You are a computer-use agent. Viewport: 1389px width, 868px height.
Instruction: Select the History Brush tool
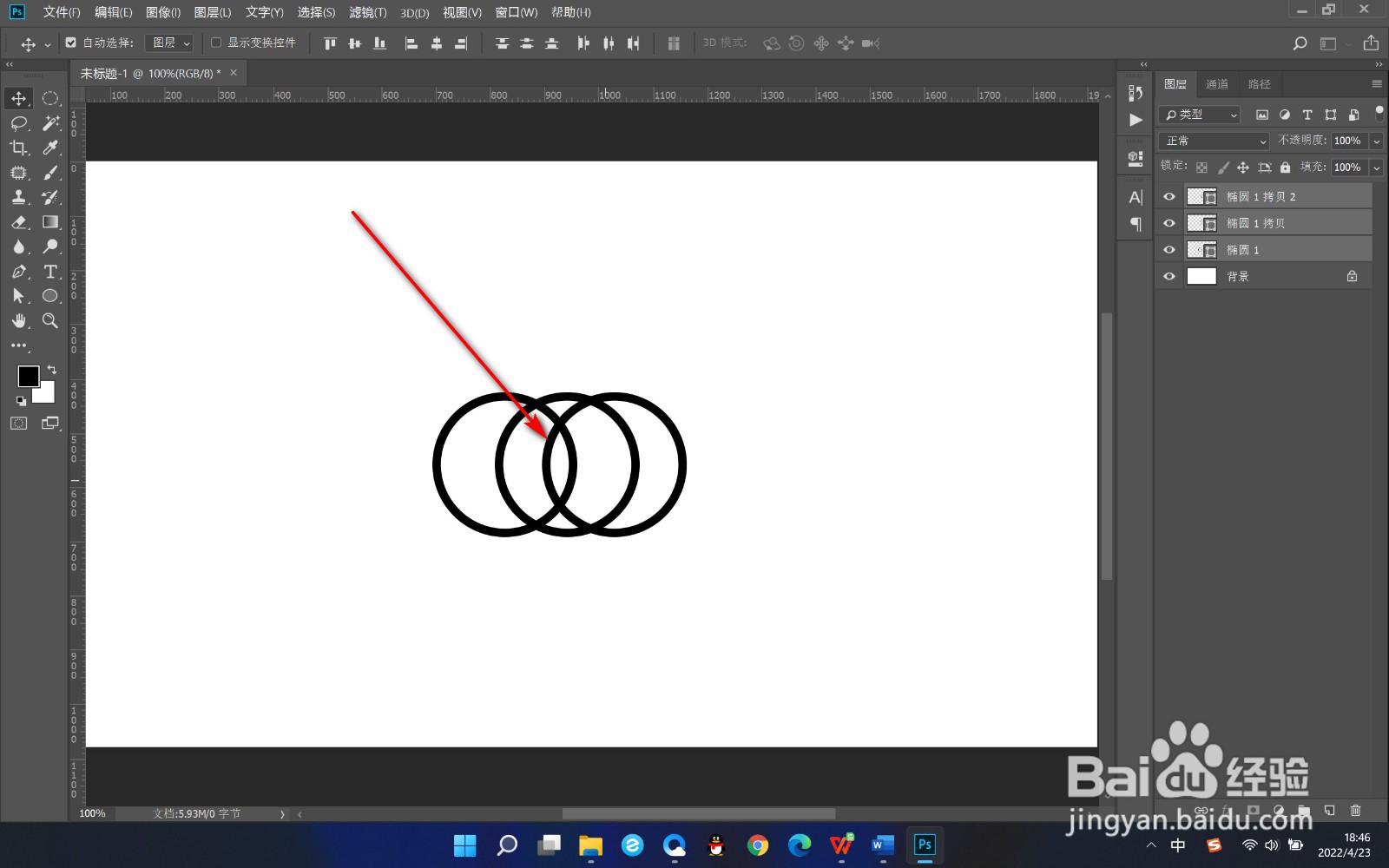pyautogui.click(x=50, y=197)
